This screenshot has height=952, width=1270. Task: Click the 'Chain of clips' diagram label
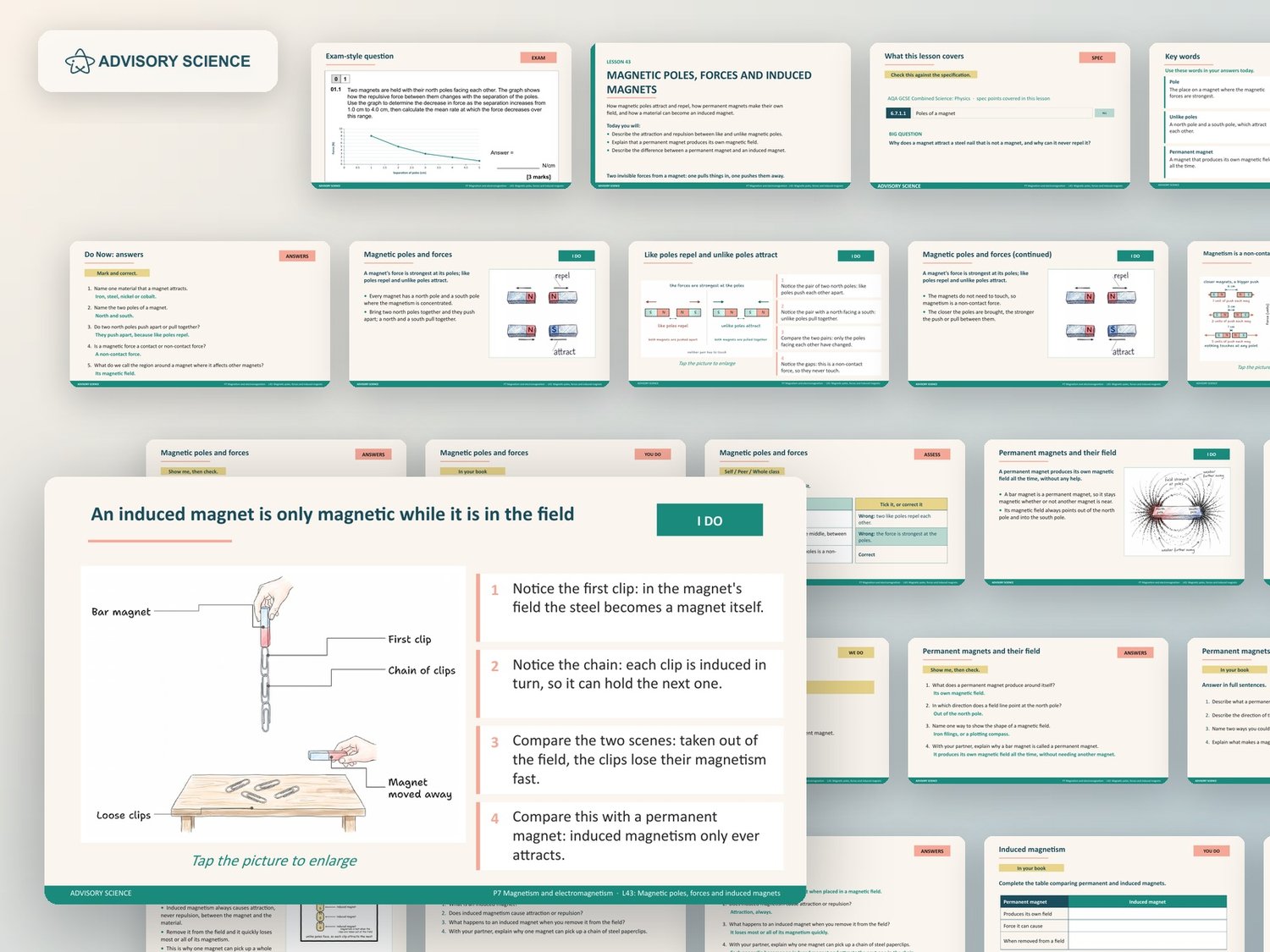(422, 670)
